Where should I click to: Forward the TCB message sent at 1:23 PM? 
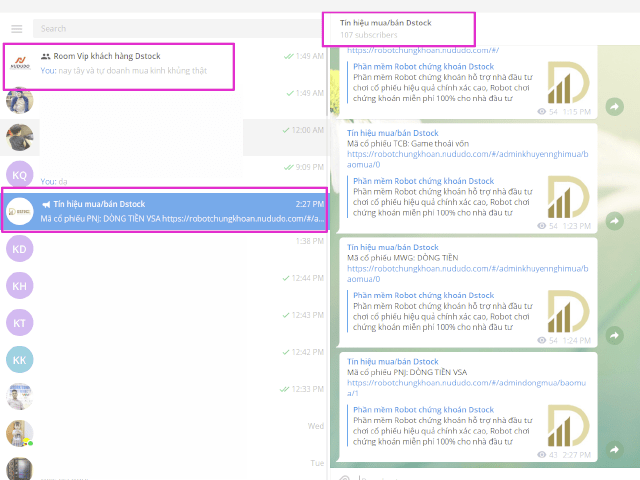pyautogui.click(x=614, y=221)
